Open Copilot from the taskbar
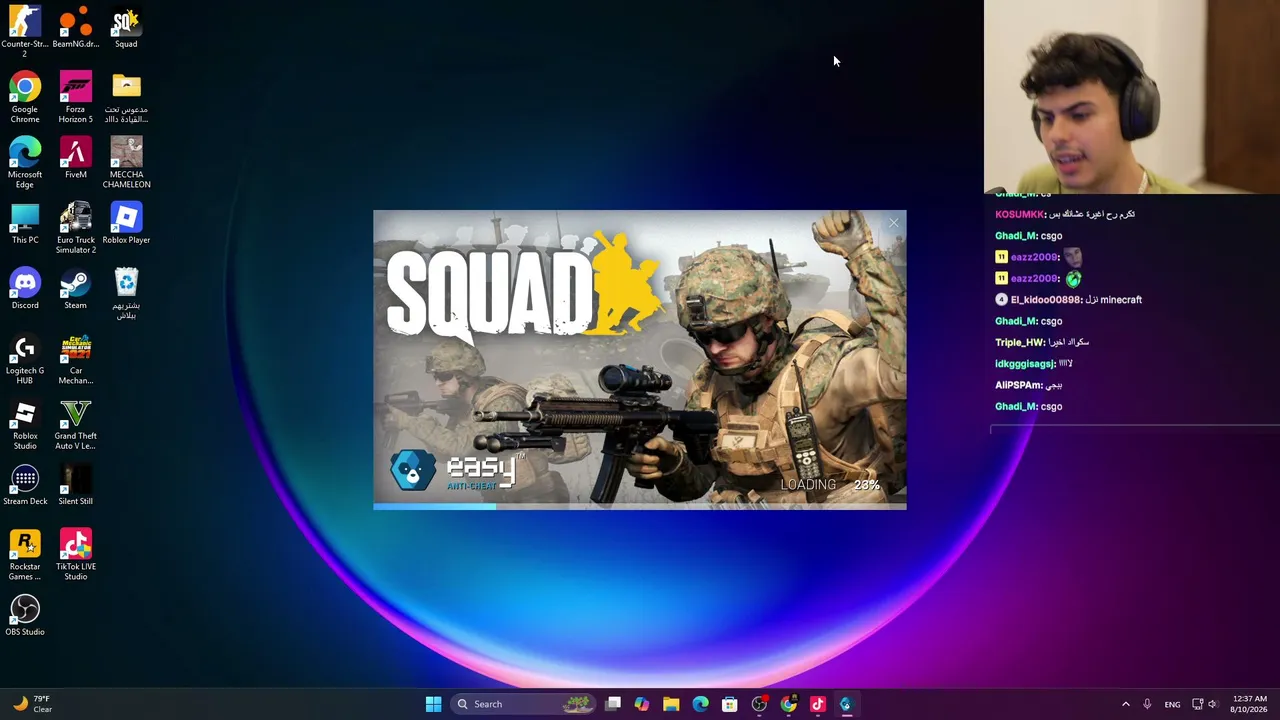 642,704
